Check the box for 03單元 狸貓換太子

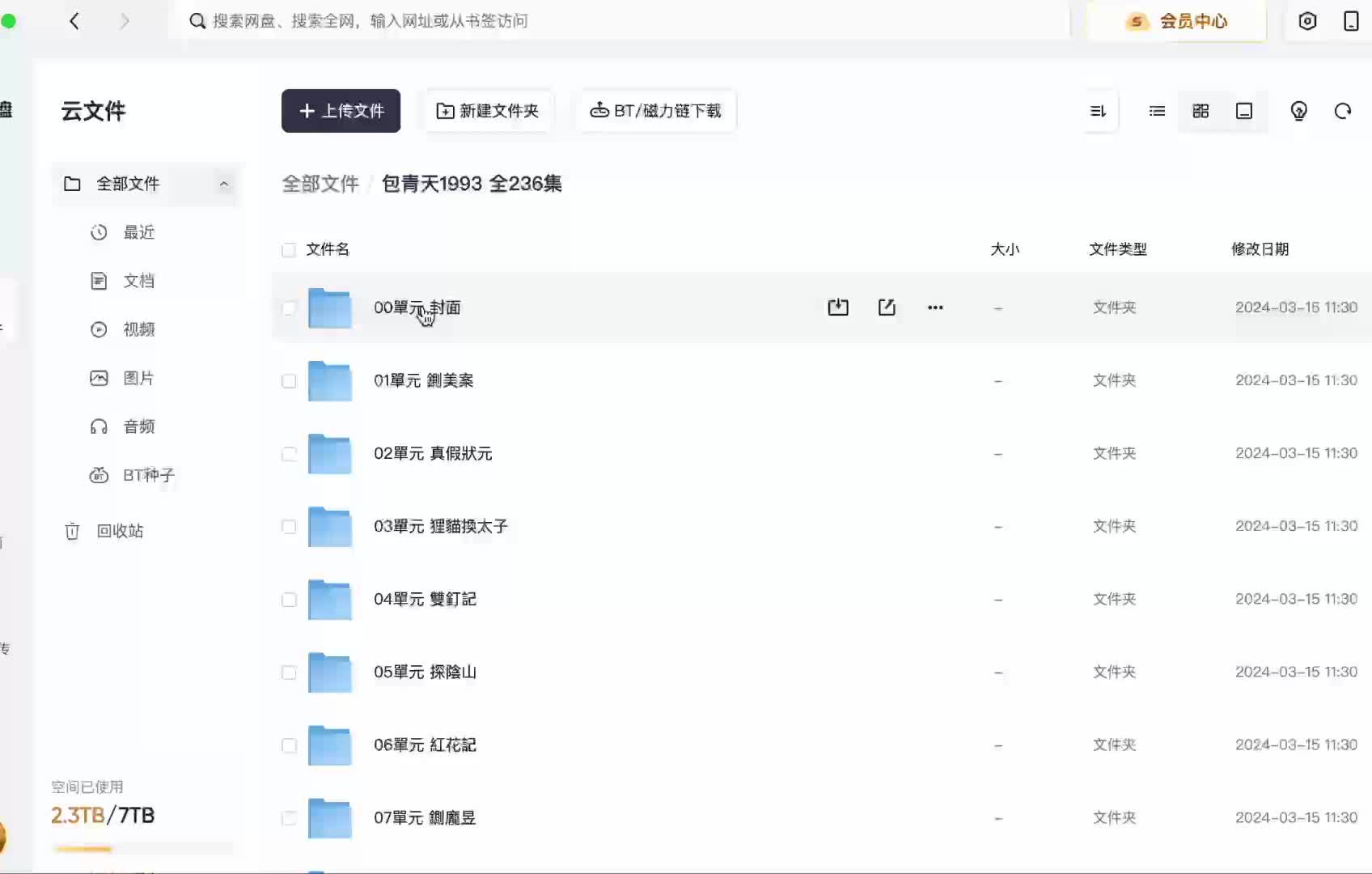point(289,526)
